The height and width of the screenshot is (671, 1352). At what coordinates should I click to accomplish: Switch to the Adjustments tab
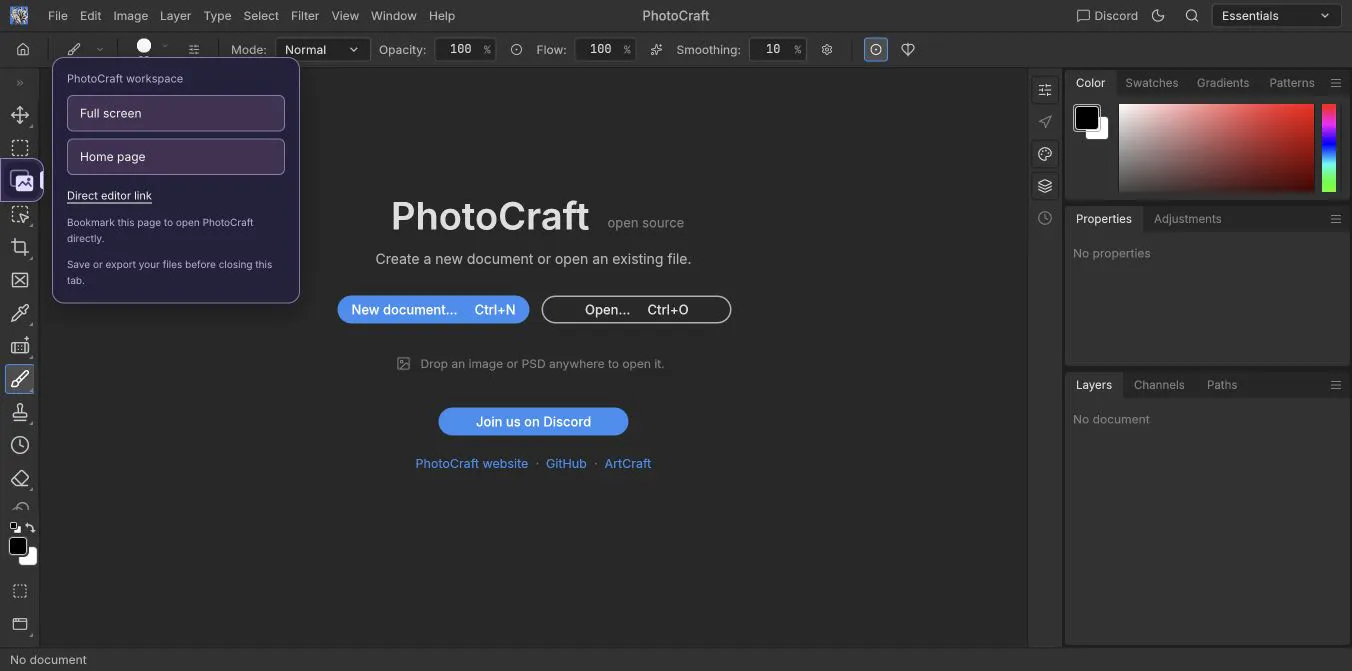1187,219
